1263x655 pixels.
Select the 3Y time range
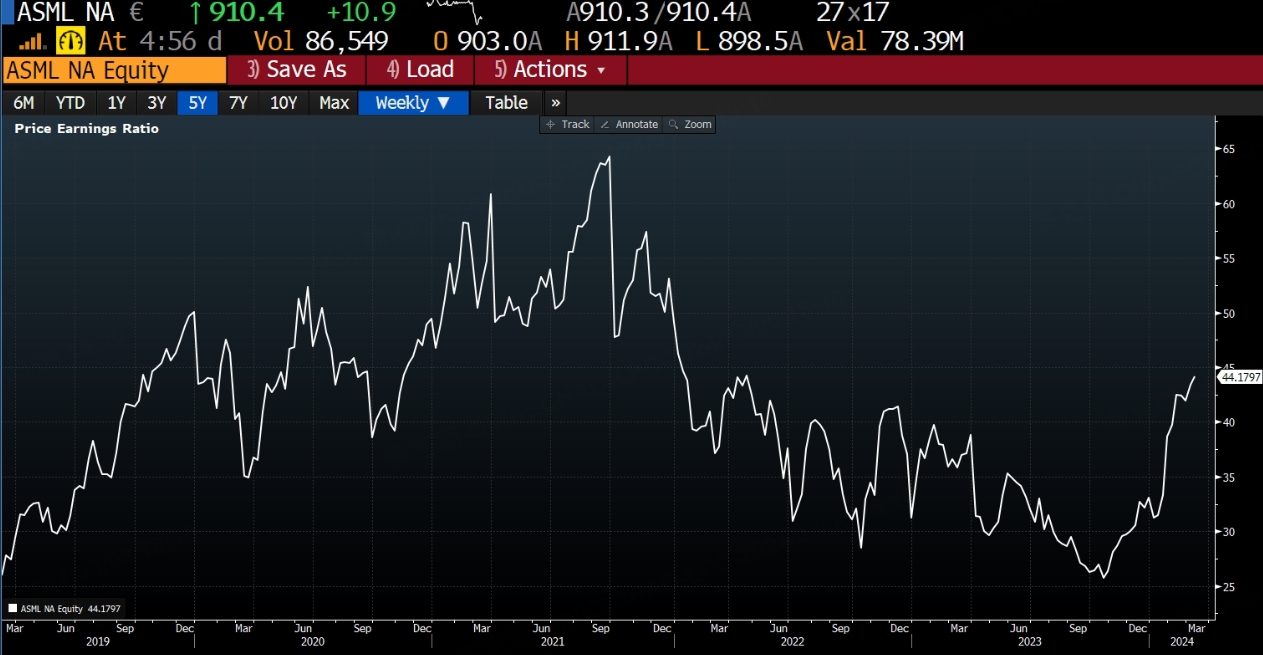coord(157,102)
